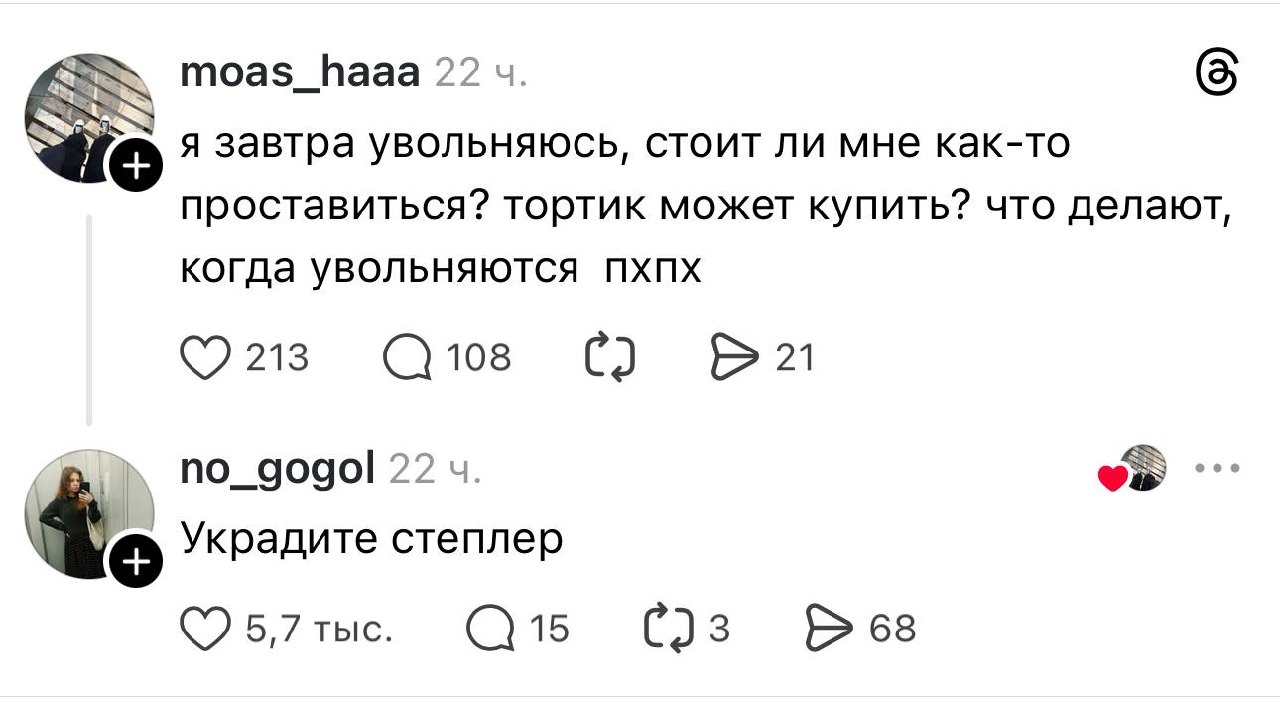The width and height of the screenshot is (1280, 702).
Task: Open replies on the moas_haaa post
Action: [x=406, y=358]
